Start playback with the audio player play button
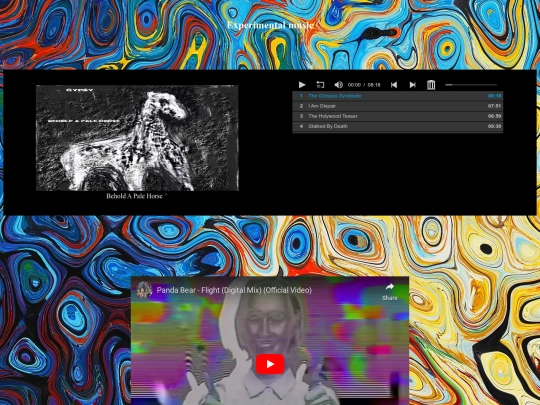 [302, 85]
